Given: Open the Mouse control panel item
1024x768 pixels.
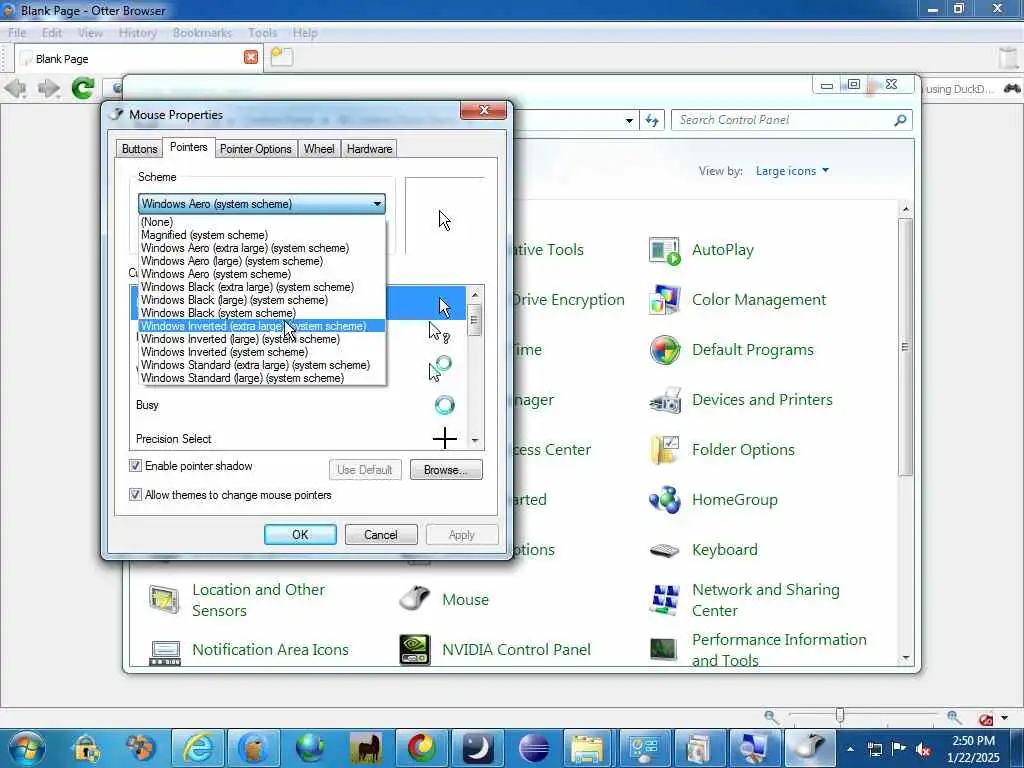Looking at the screenshot, I should point(444,600).
